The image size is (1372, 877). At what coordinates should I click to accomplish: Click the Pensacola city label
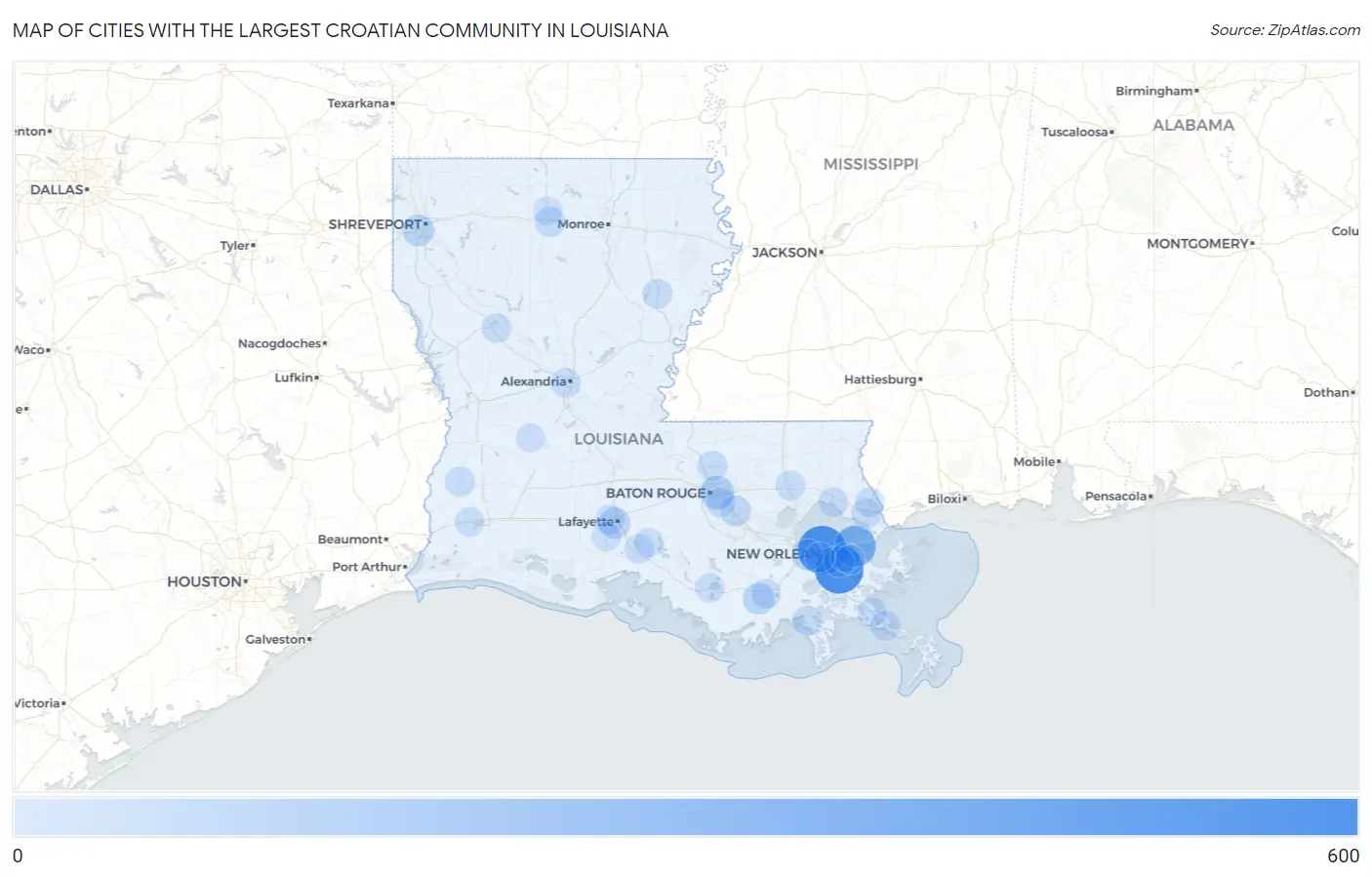coord(1118,497)
